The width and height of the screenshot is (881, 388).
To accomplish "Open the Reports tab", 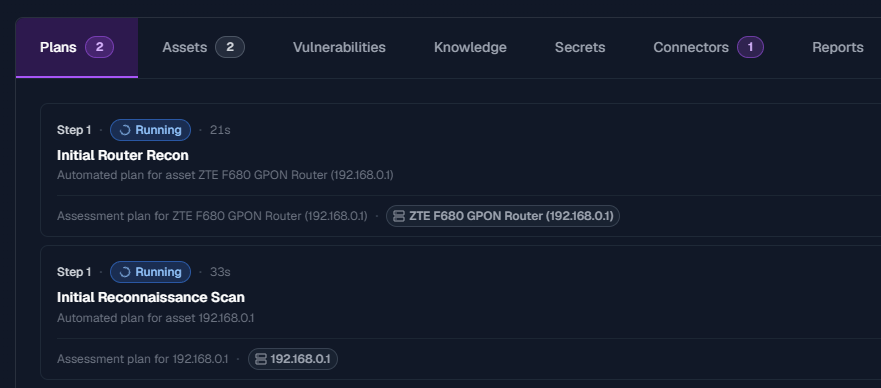I will [838, 48].
